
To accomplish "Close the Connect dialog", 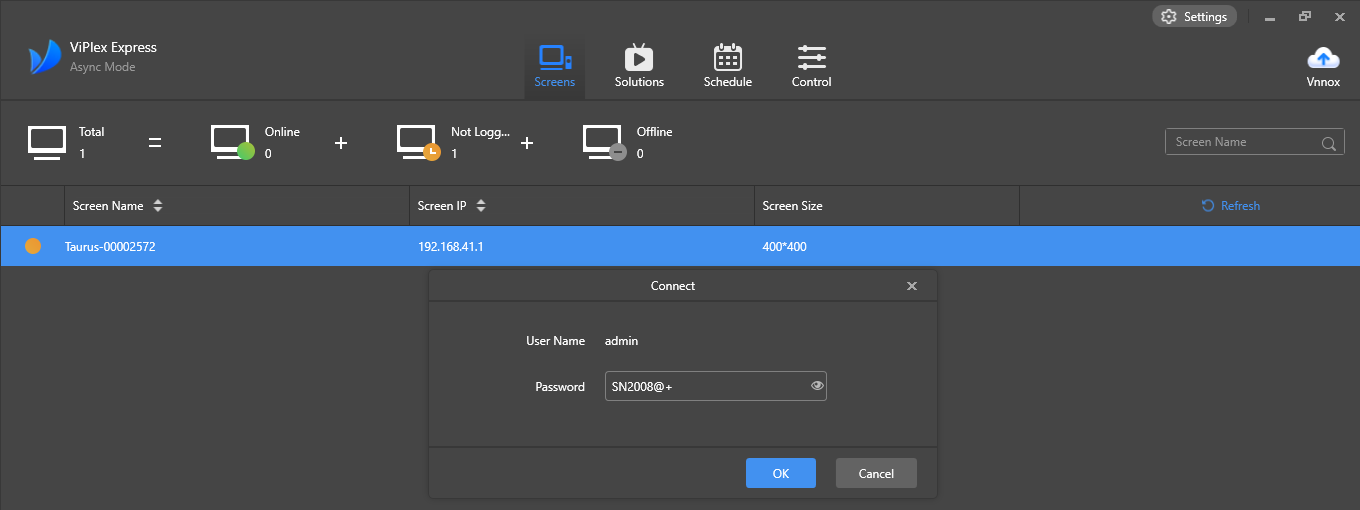I will pos(912,286).
